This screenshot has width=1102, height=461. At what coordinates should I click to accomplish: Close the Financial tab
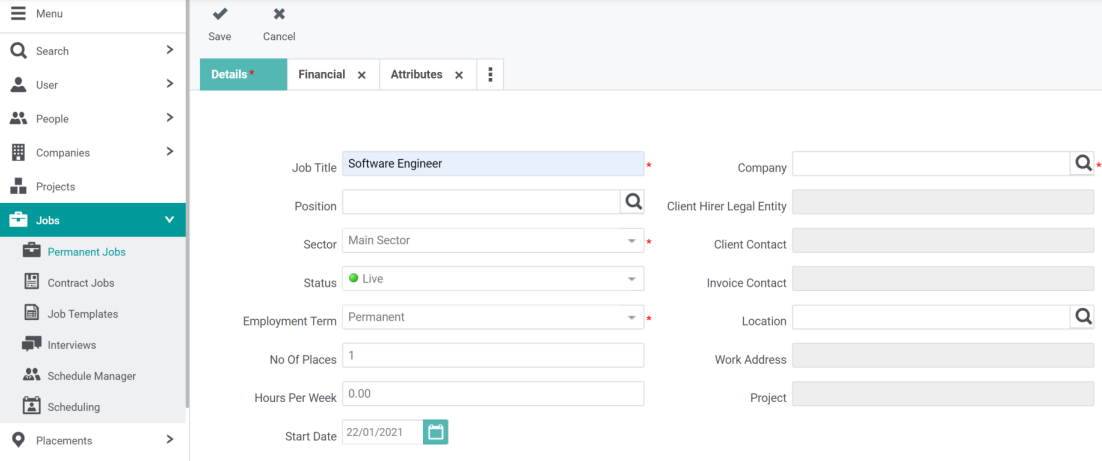point(361,75)
